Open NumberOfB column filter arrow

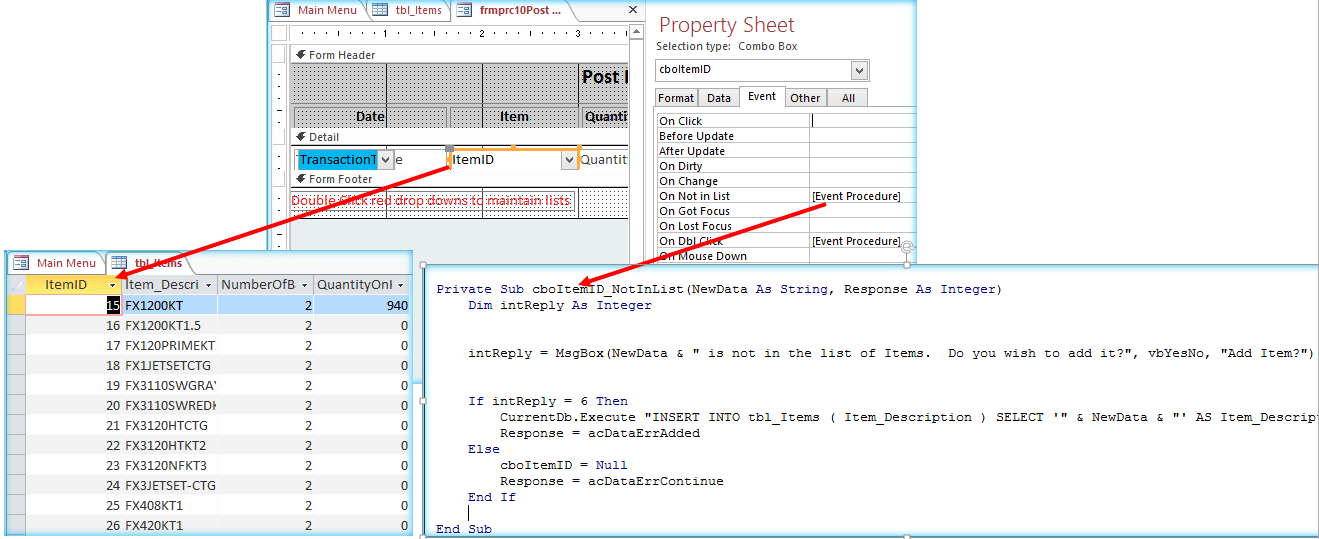(x=304, y=284)
